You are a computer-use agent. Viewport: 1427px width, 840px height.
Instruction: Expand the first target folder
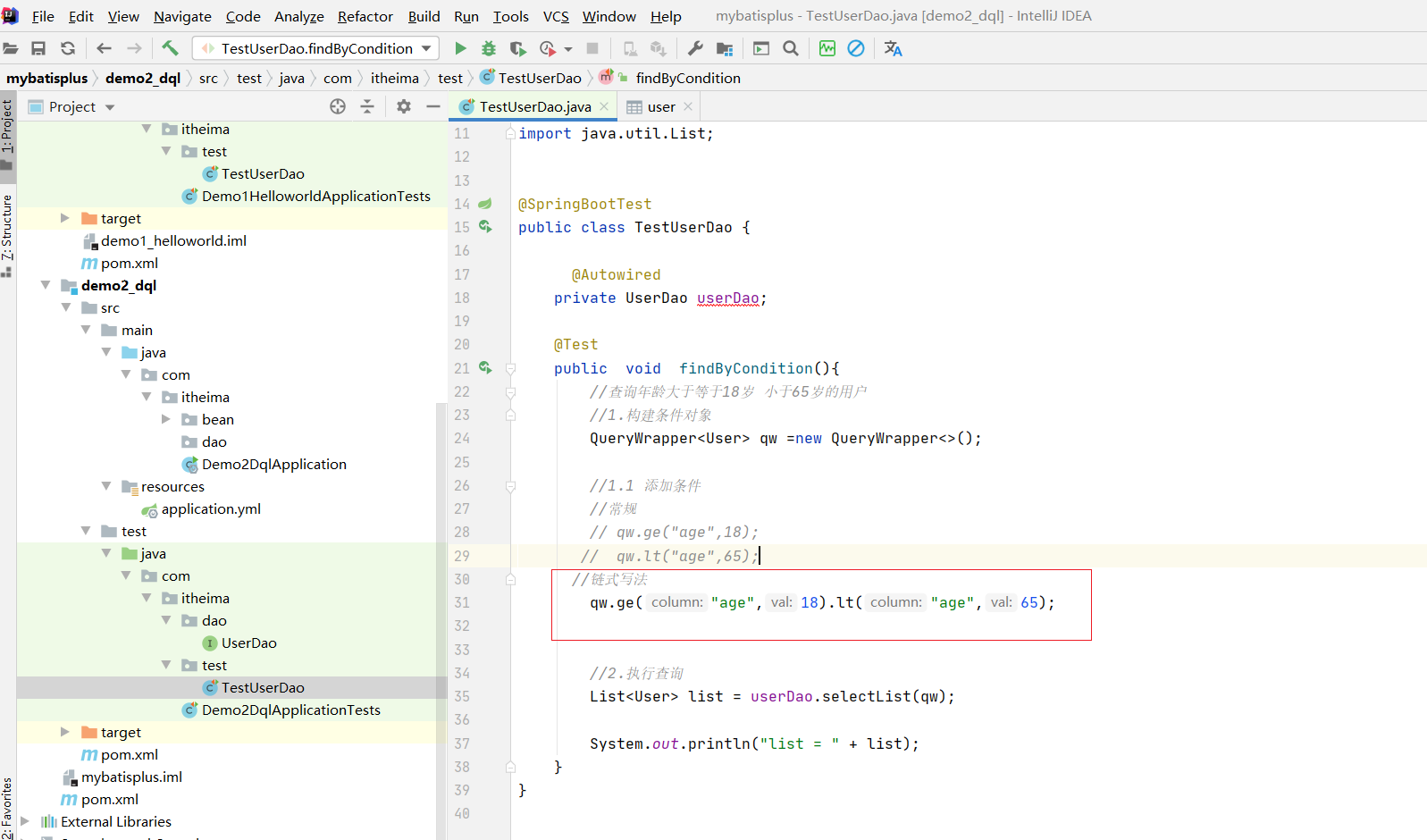click(x=64, y=218)
